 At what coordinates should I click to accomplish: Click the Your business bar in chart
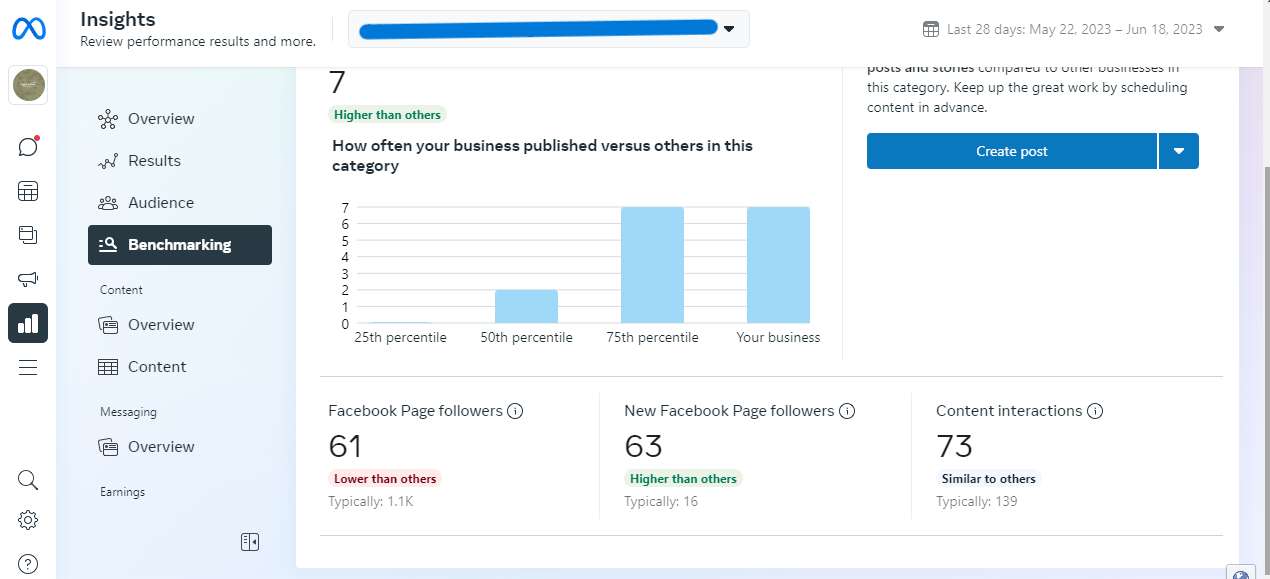pos(778,265)
